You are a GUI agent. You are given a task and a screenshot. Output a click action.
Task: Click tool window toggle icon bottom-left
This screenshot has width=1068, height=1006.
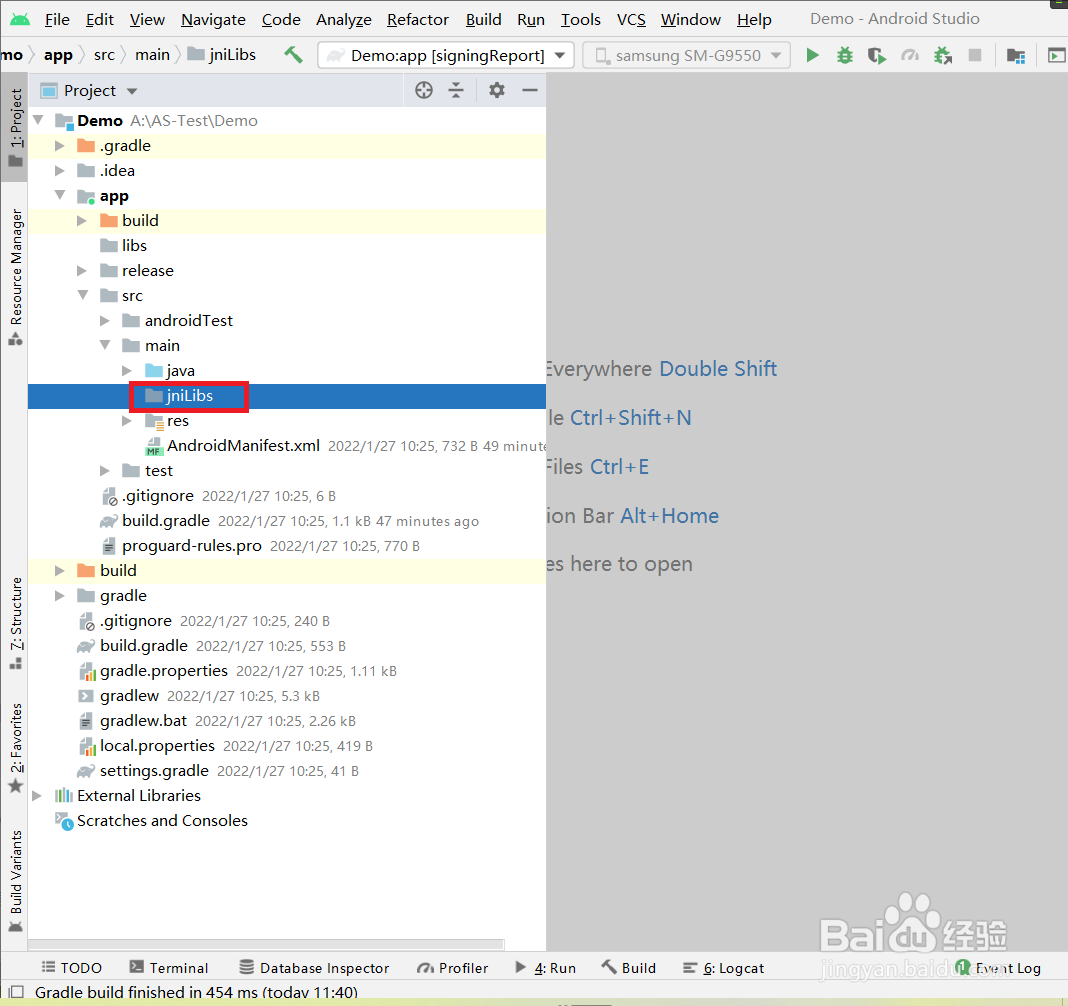pos(16,992)
